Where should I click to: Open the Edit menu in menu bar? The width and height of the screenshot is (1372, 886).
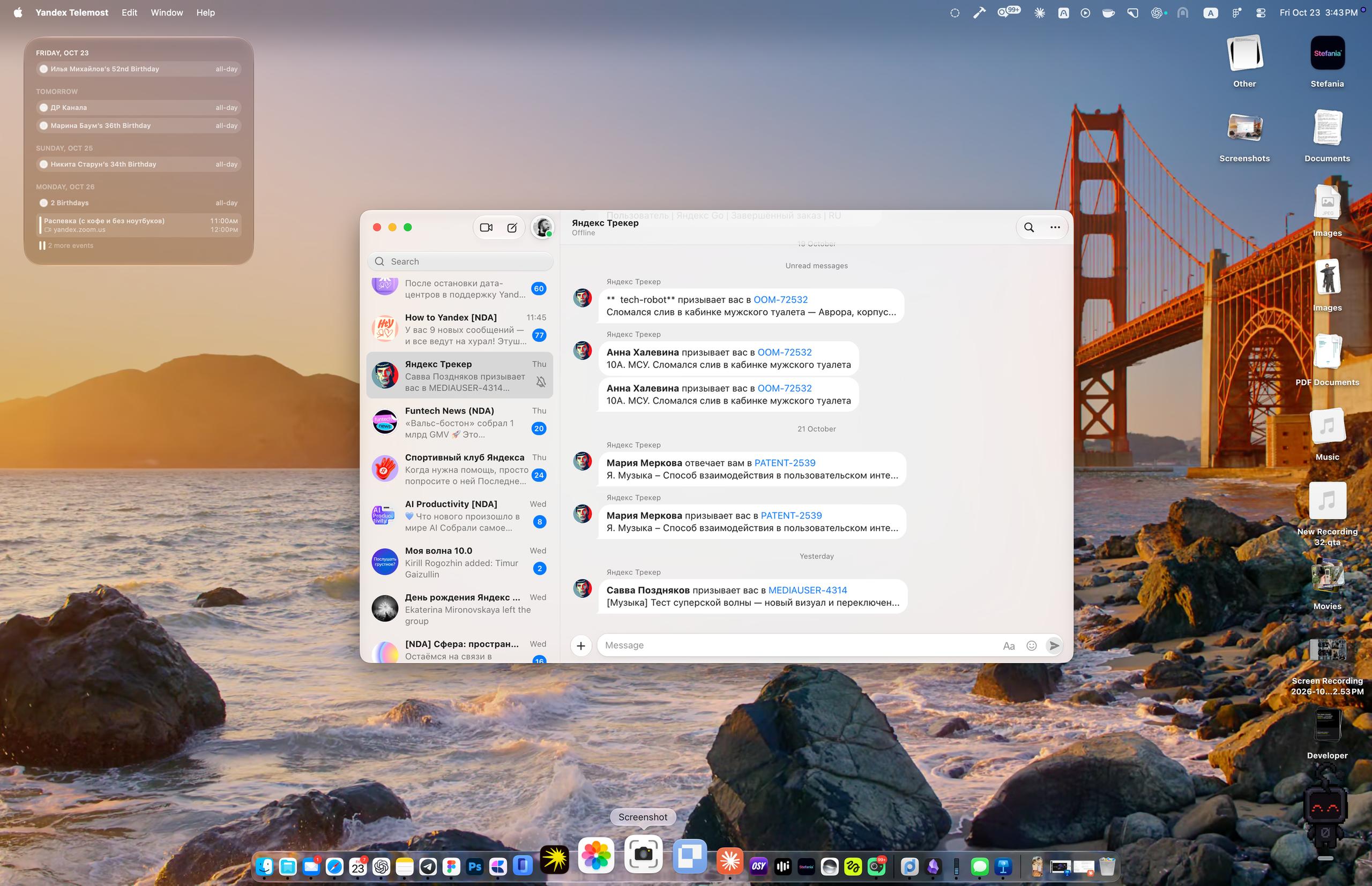[129, 13]
